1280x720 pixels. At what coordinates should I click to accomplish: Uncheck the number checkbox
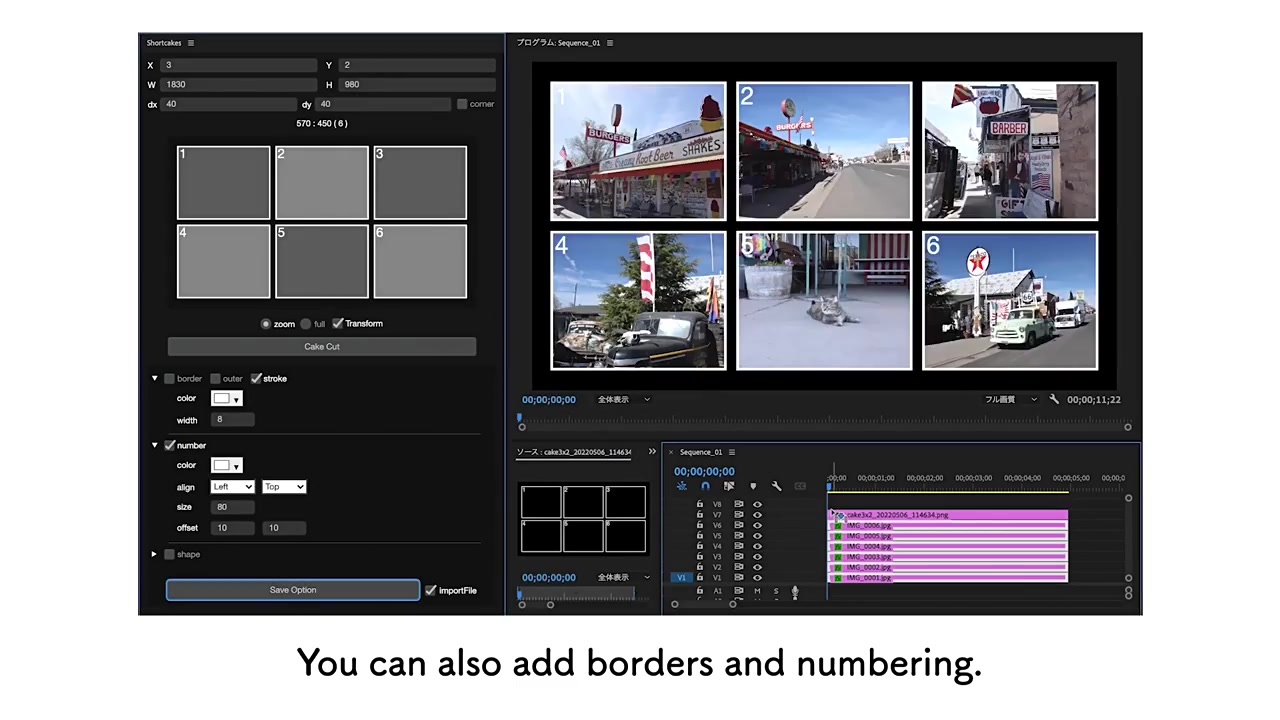click(170, 445)
